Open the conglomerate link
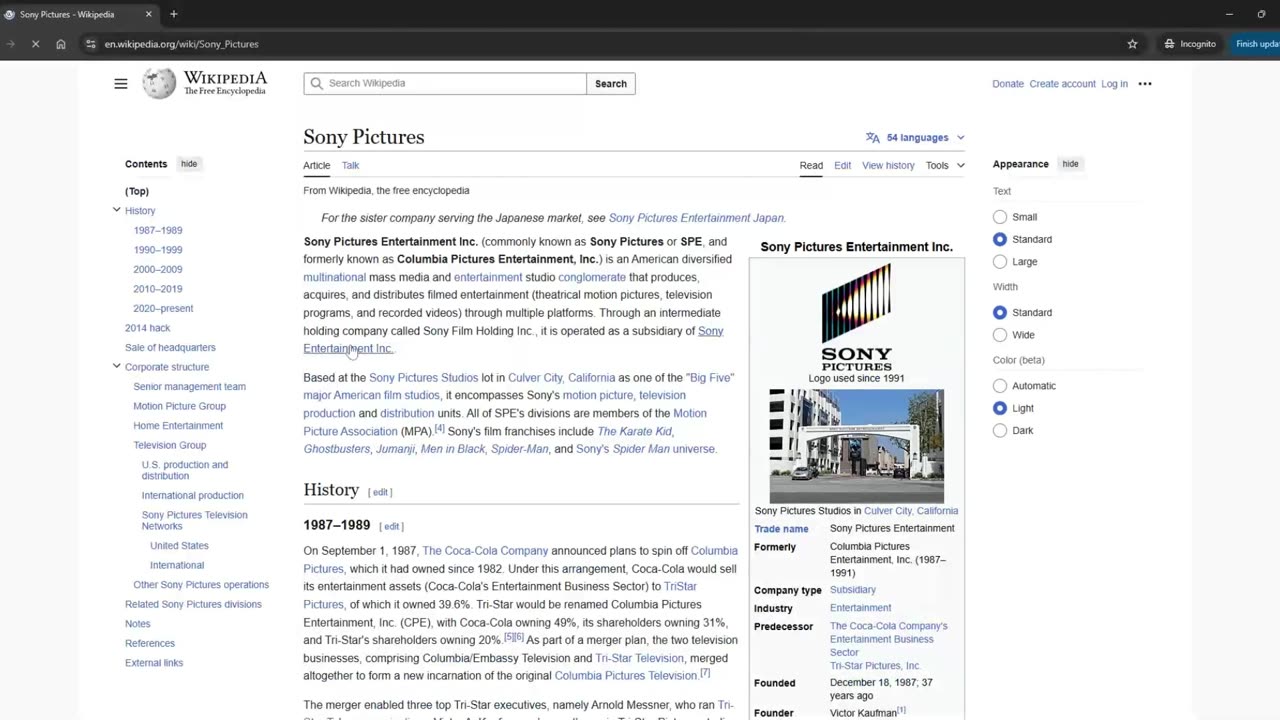The image size is (1280, 720). tap(592, 277)
